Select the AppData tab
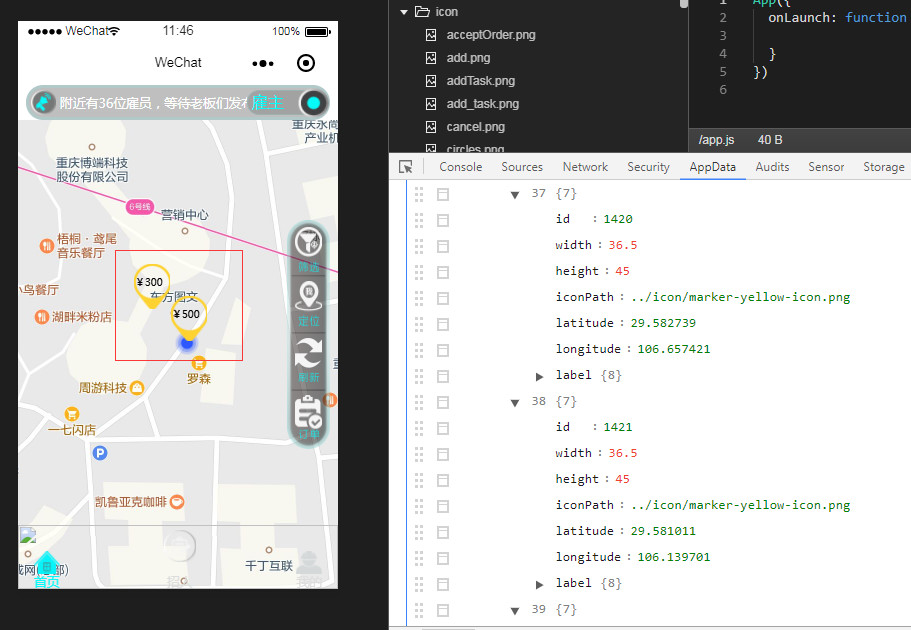The width and height of the screenshot is (911, 630). [713, 167]
